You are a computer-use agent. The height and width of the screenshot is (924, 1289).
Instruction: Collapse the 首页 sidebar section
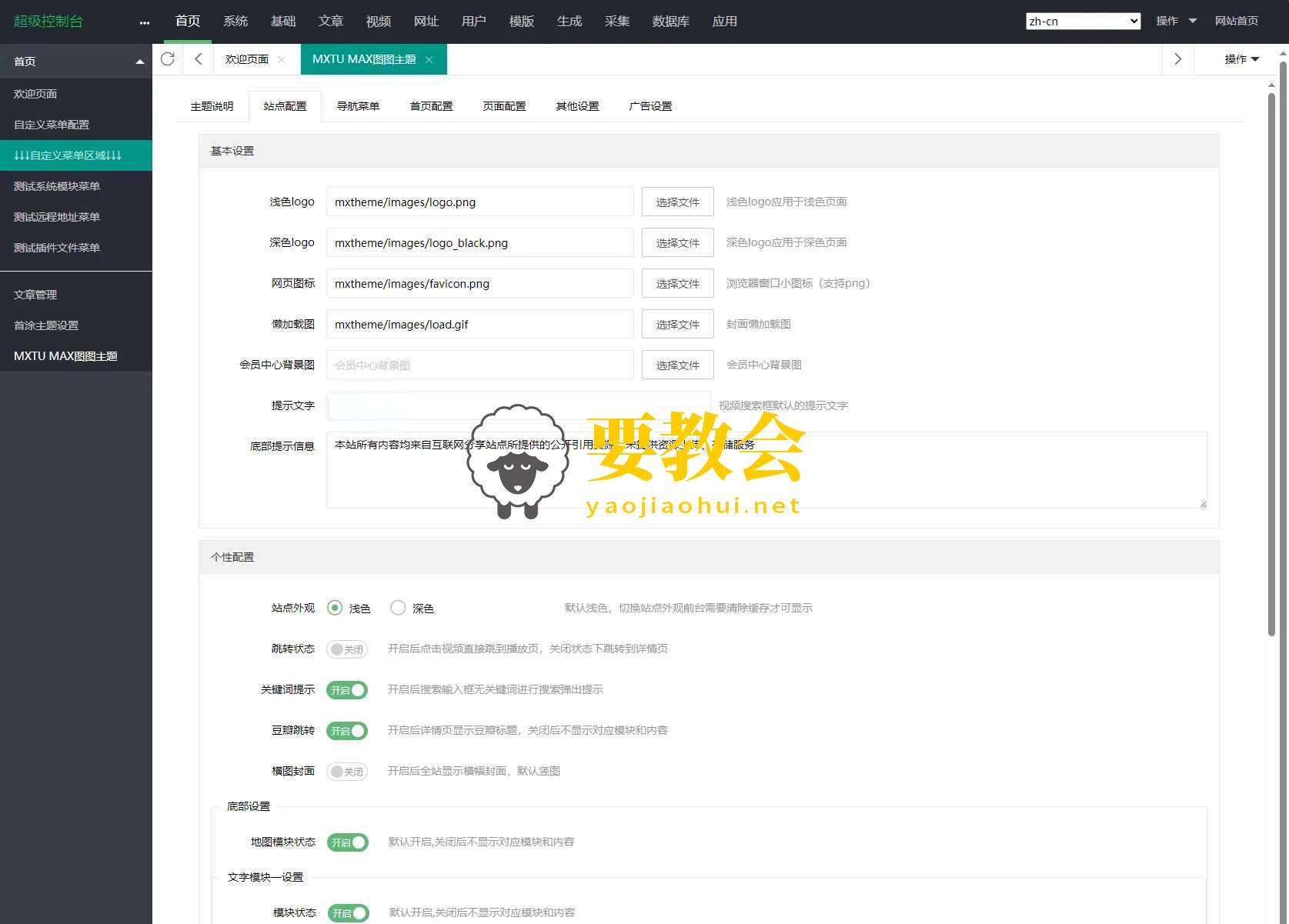point(139,62)
